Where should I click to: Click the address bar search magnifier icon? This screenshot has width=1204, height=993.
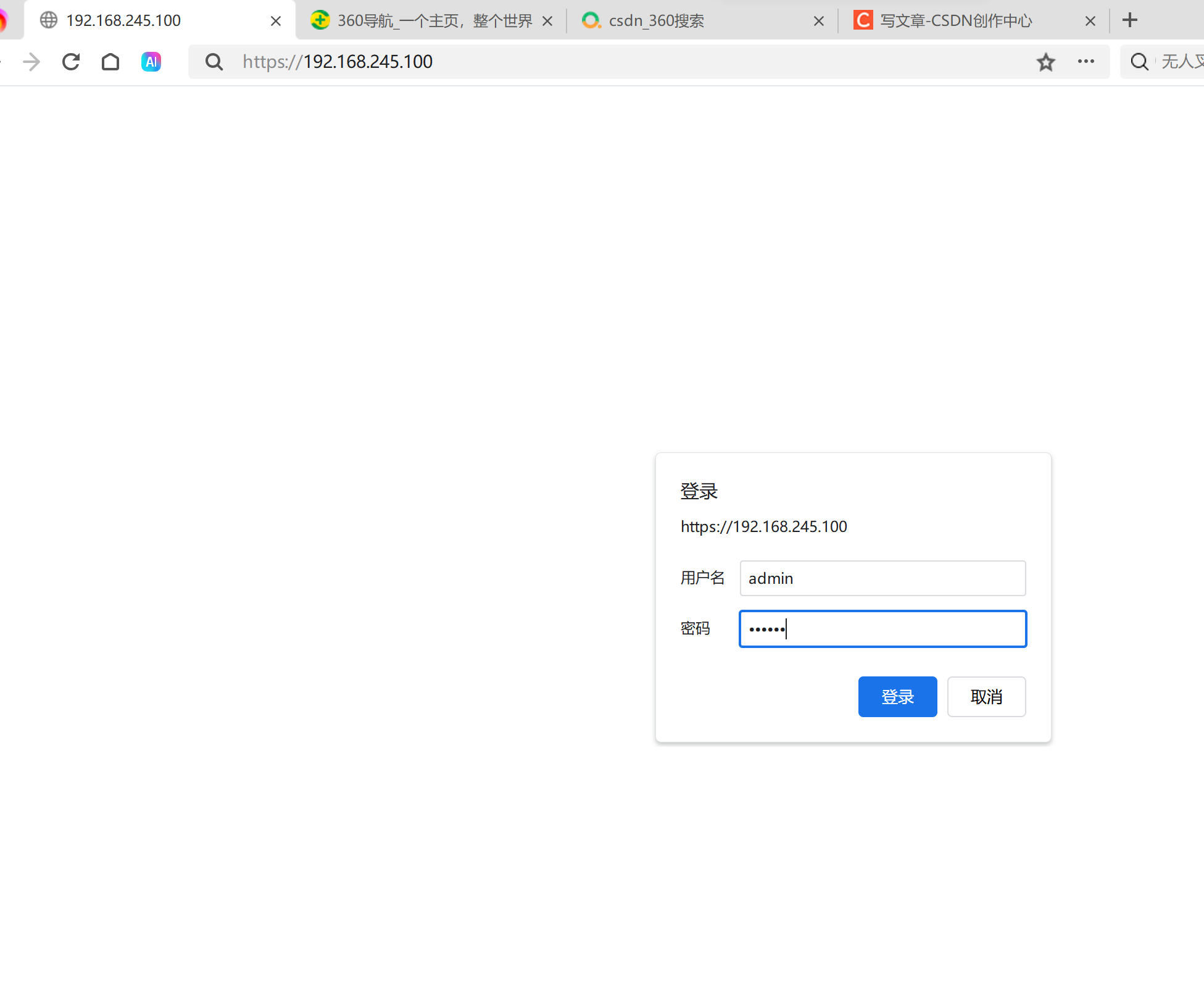(214, 62)
